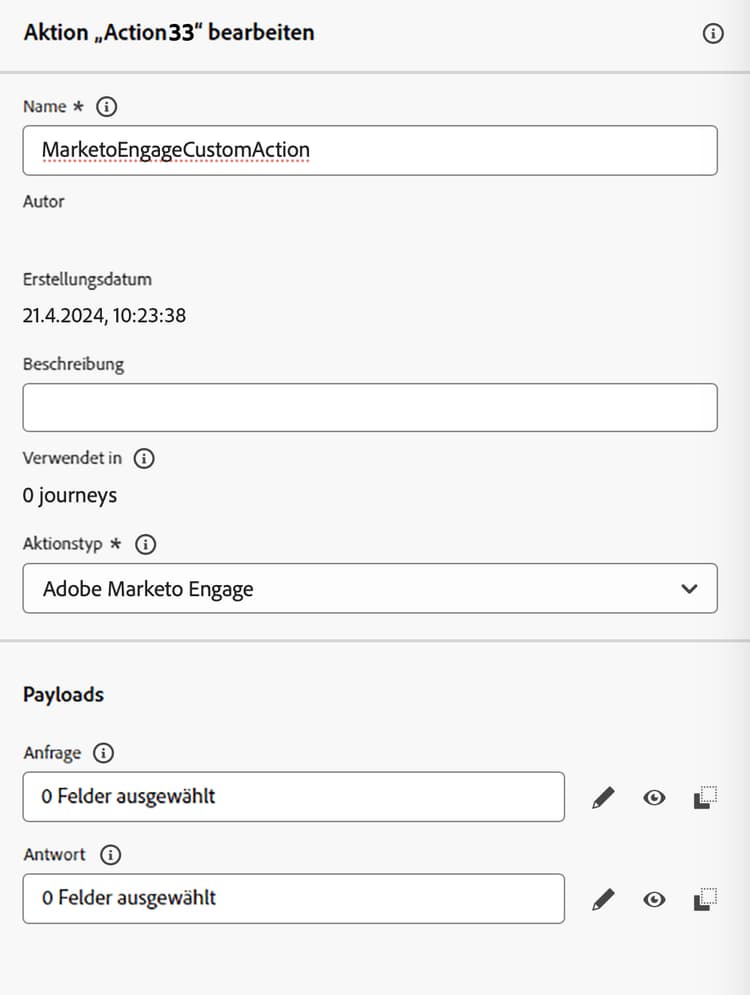Click the info icon in the panel header
Image resolution: width=750 pixels, height=995 pixels.
pos(713,33)
